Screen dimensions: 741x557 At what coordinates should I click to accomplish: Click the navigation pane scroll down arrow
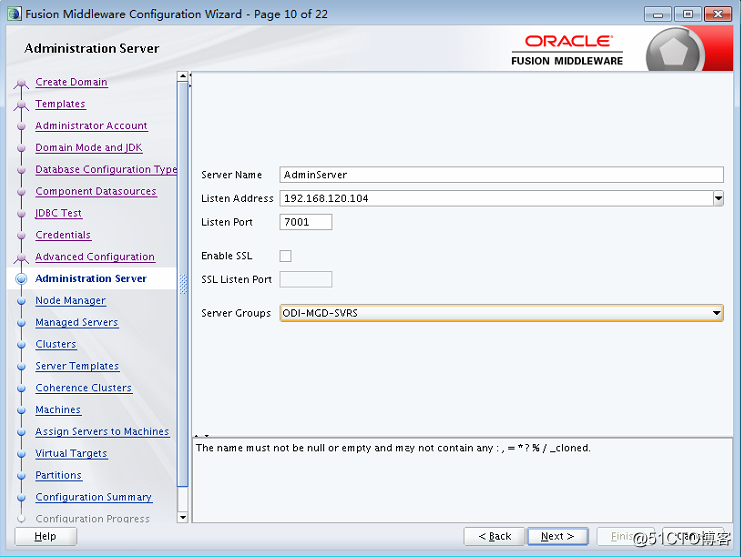point(182,517)
